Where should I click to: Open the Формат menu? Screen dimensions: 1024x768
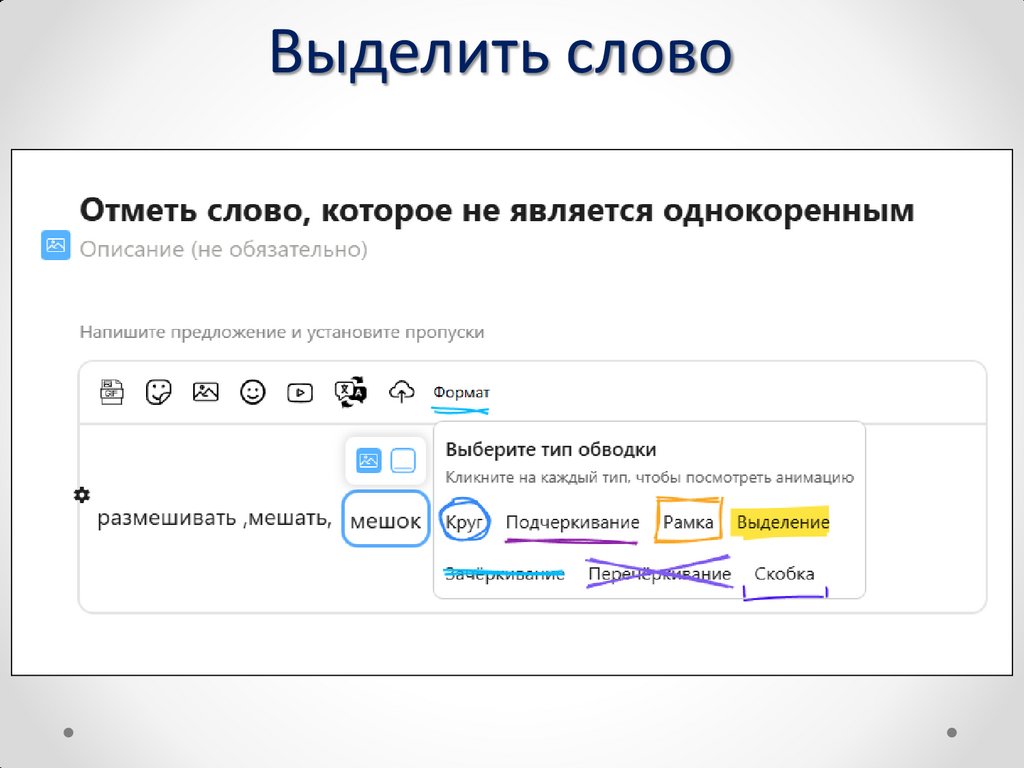coord(461,392)
